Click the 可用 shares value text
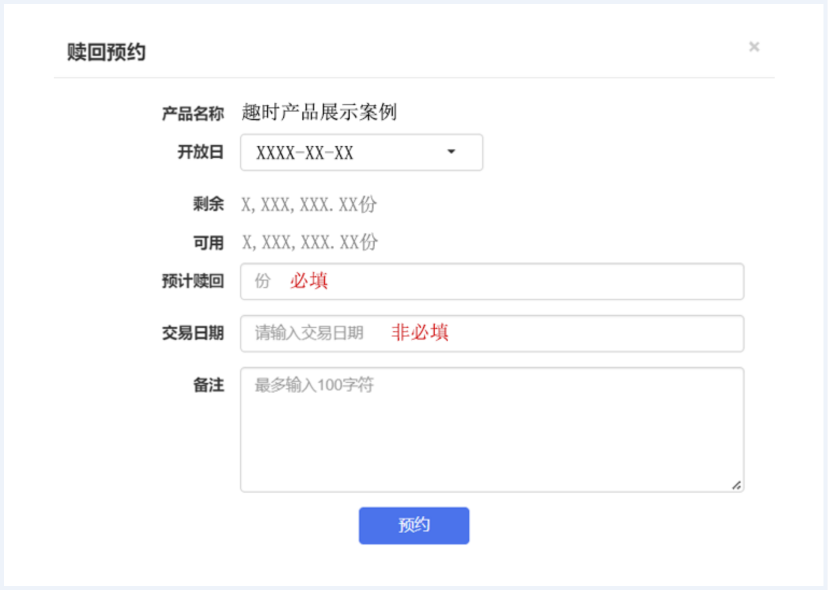Image resolution: width=828 pixels, height=590 pixels. coord(309,242)
